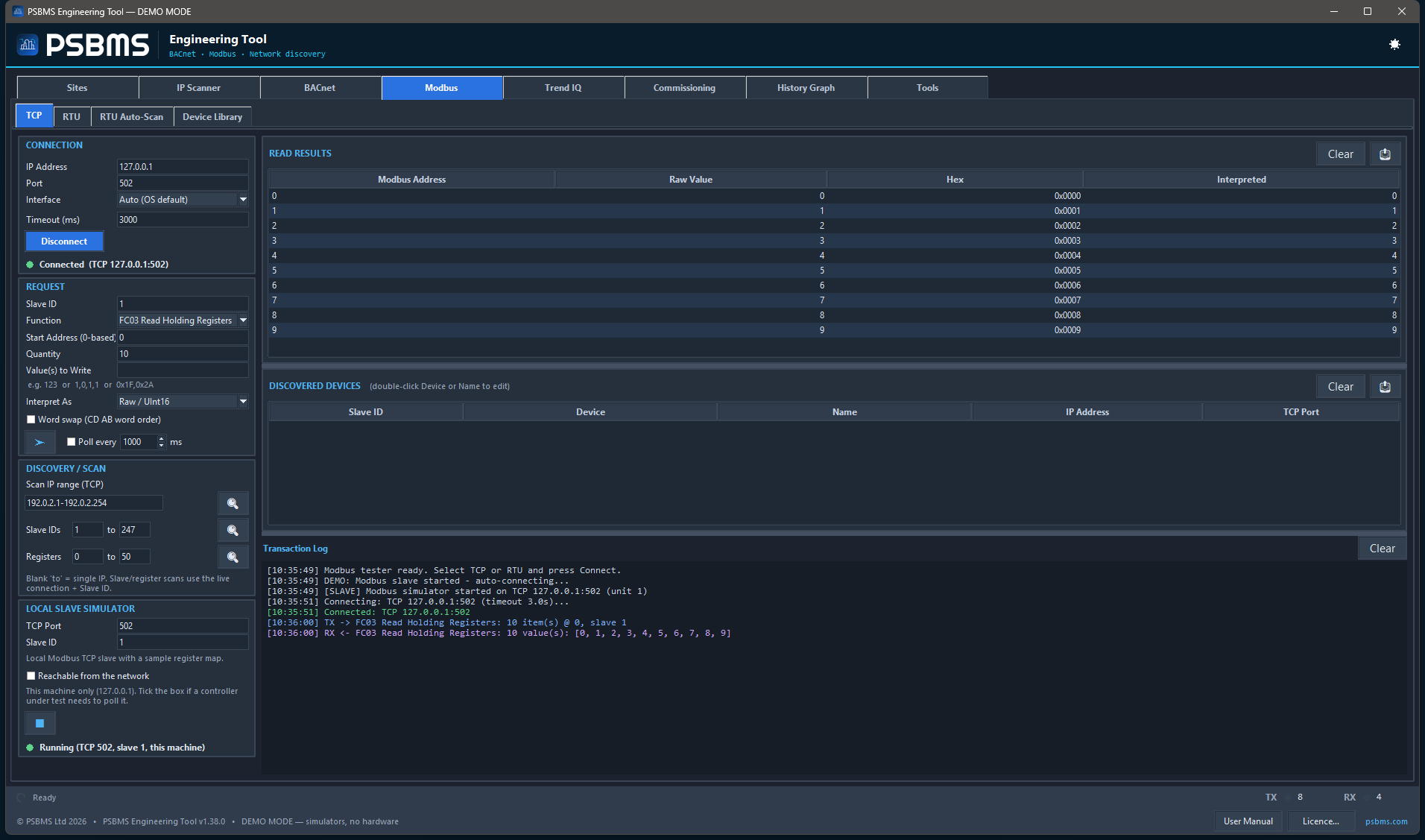Click the Slave IDs end field showing 247
Viewport: 1425px width, 840px height.
[135, 530]
